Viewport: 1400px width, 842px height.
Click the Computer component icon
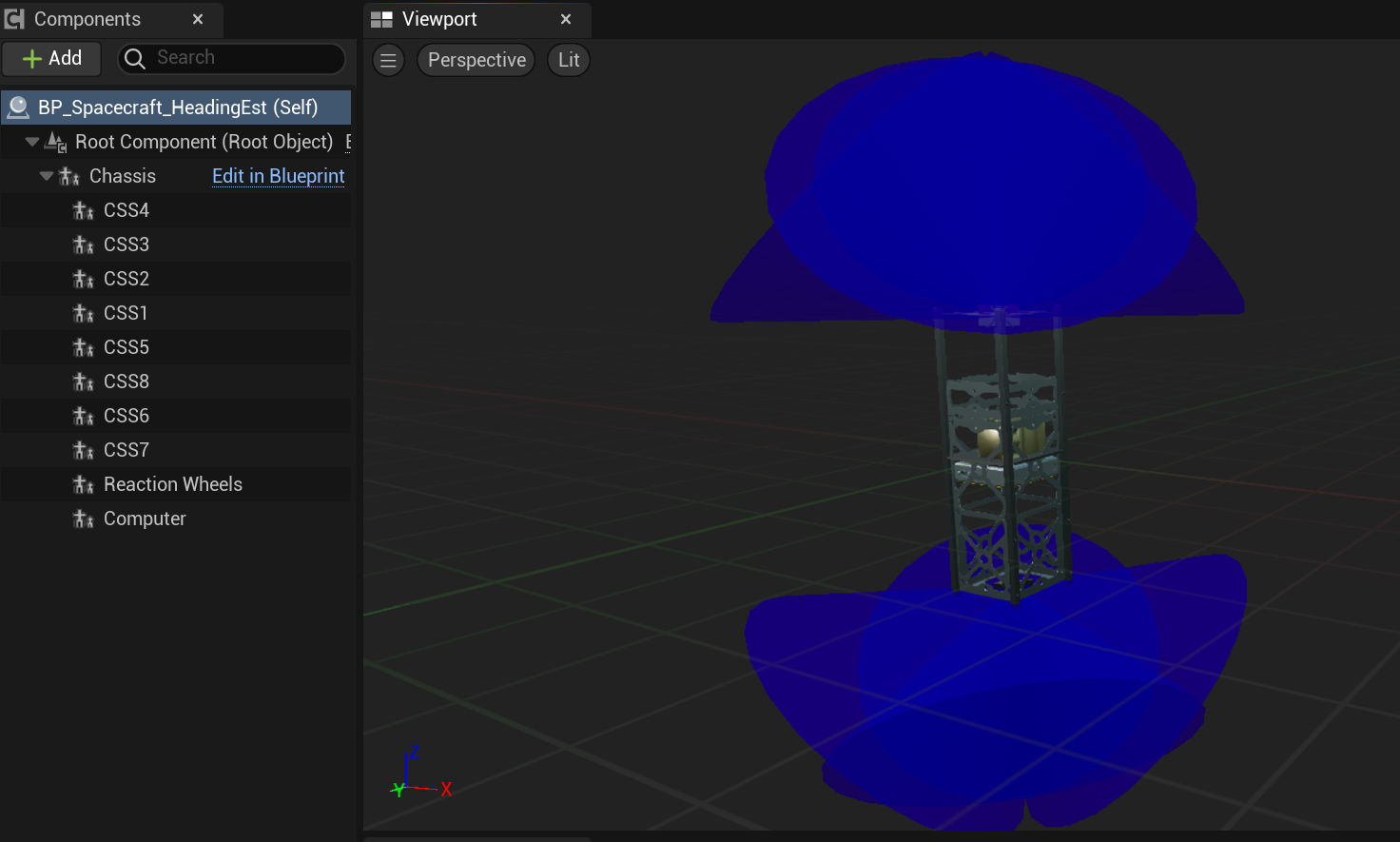(84, 519)
